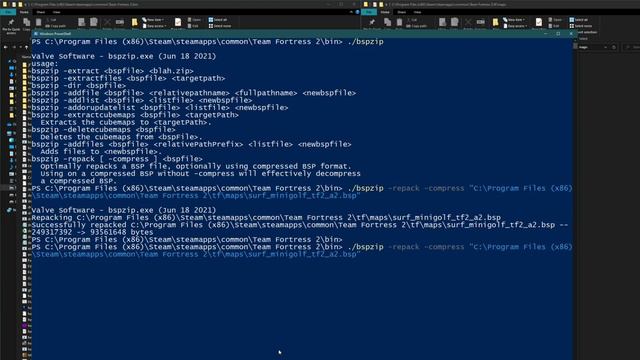Click the '249317392 -> 93561648 bytes' output line
Viewport: 640px width, 360px height.
pos(93,232)
